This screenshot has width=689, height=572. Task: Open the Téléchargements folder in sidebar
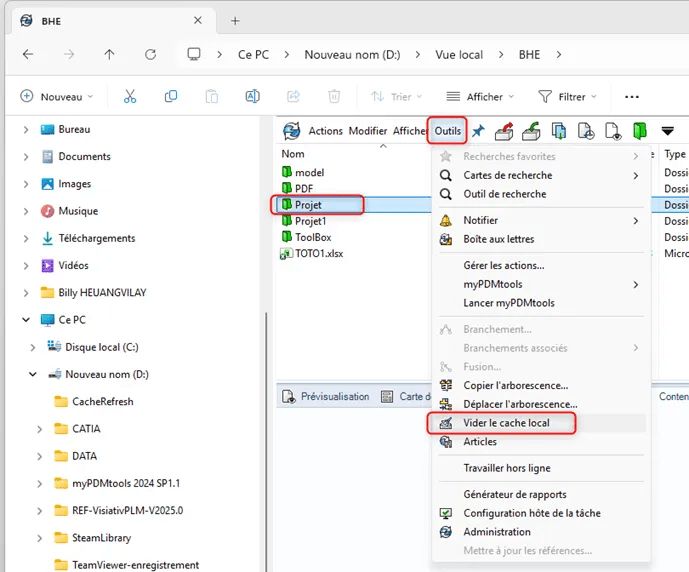coord(96,238)
